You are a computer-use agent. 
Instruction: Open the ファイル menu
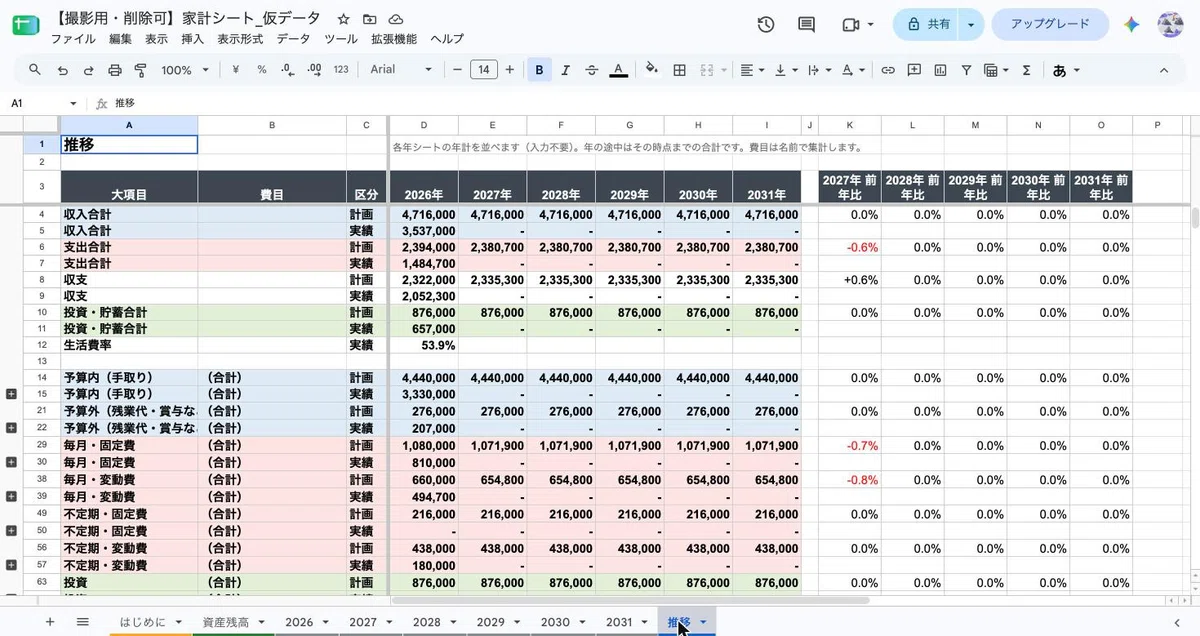click(73, 39)
